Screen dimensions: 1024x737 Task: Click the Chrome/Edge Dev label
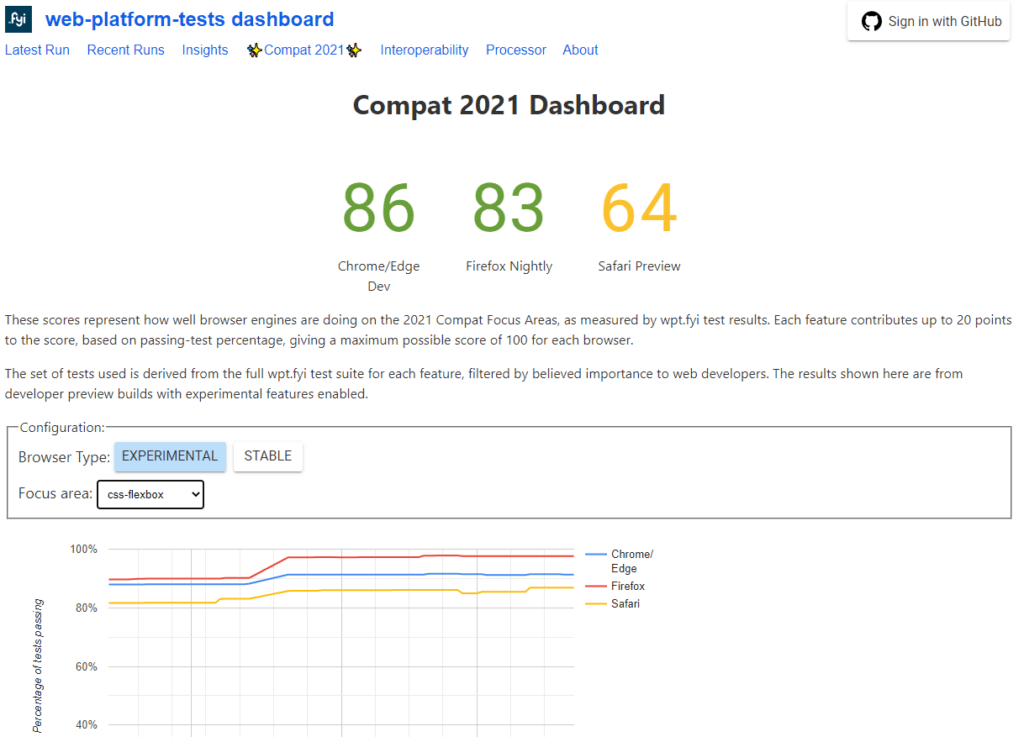tap(379, 276)
